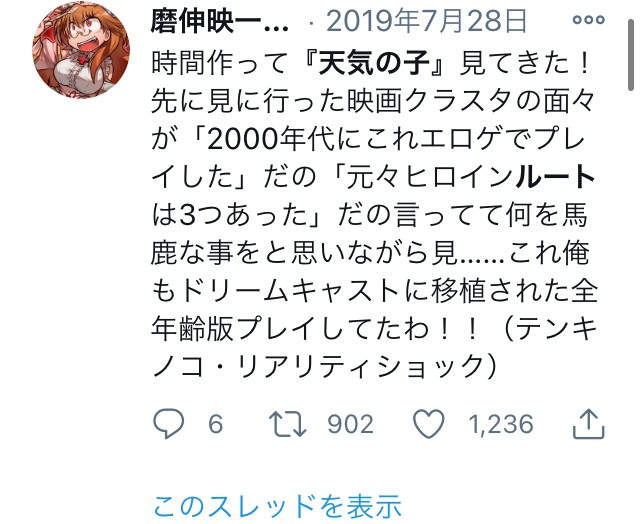Open the profile of 磨伸映一

(x=220, y=21)
